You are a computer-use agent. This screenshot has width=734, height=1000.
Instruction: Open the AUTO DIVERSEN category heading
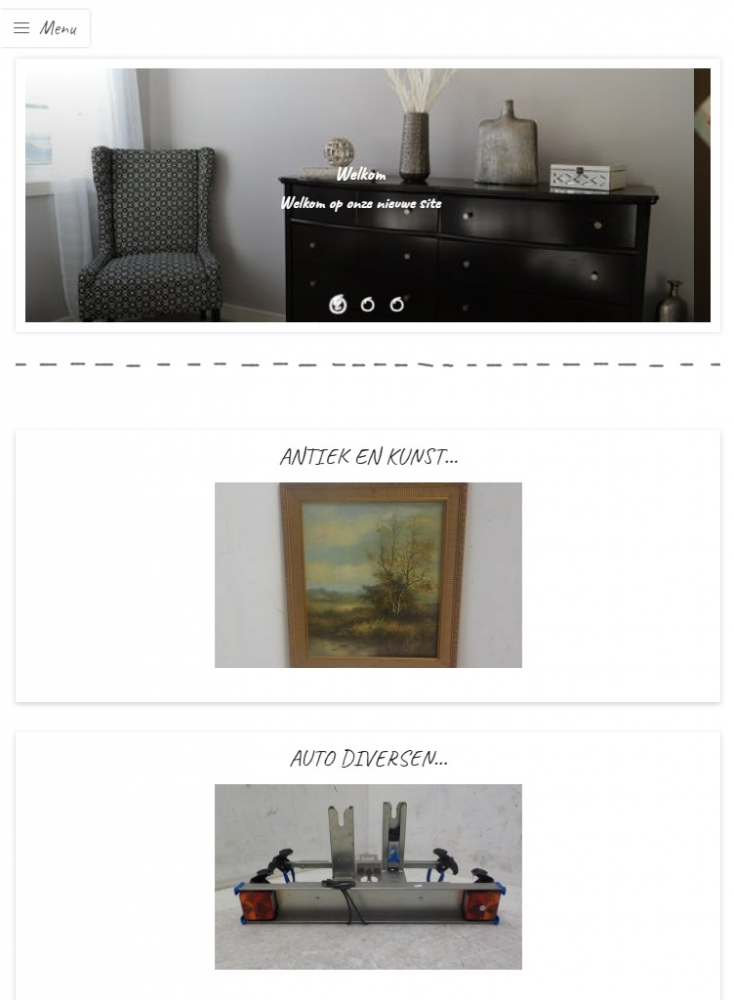tap(369, 758)
